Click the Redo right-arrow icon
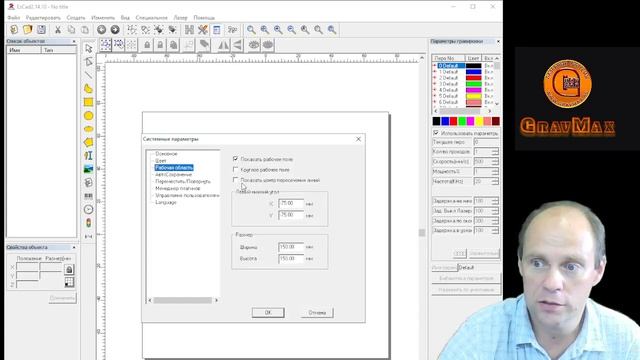Viewport: 640px width, 360px height. 115,29
